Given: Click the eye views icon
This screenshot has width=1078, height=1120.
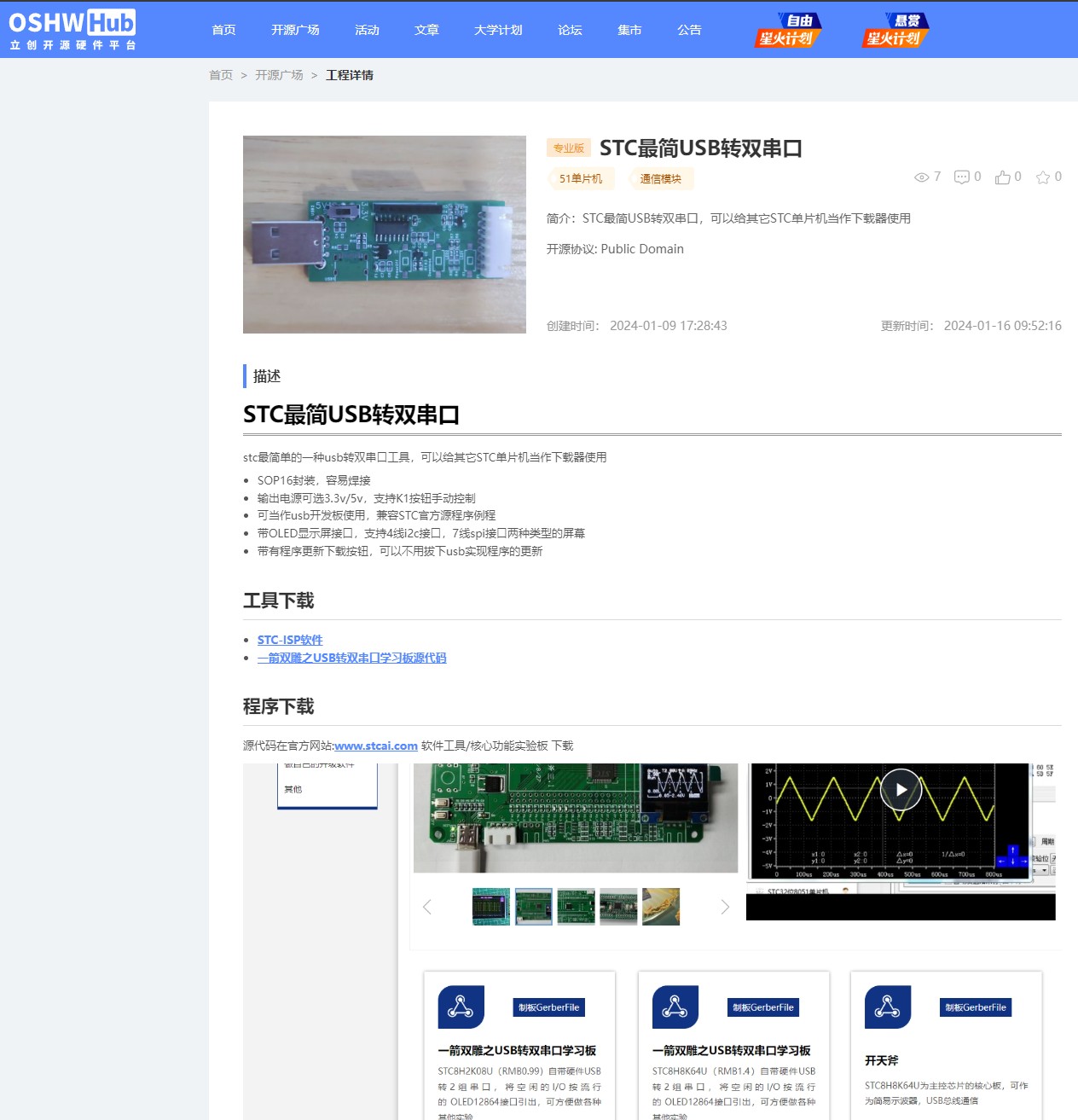Looking at the screenshot, I should click(921, 177).
